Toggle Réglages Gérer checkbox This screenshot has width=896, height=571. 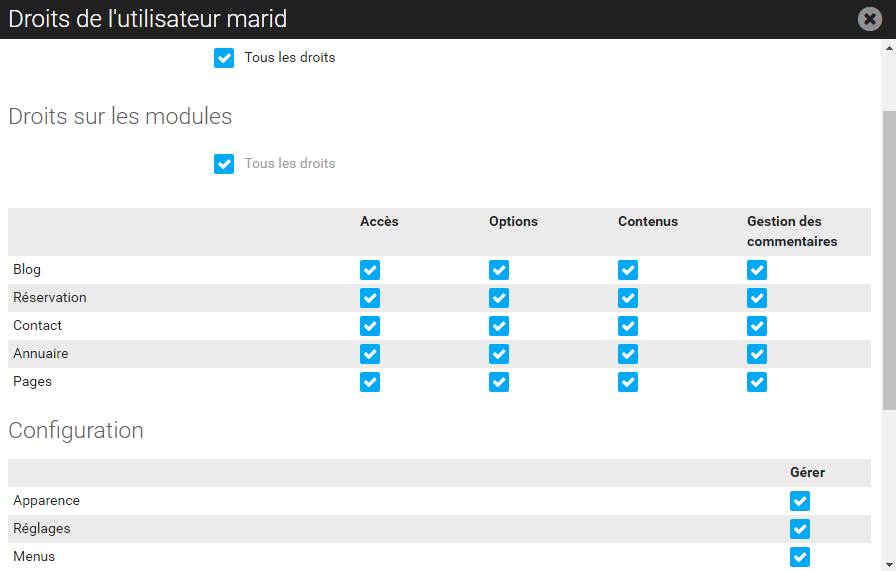[800, 529]
